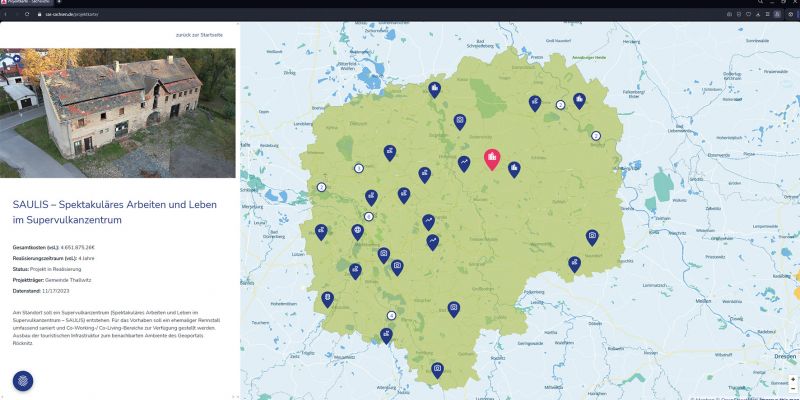Click the globe icon map marker
The height and width of the screenshot is (400, 800).
tap(357, 232)
